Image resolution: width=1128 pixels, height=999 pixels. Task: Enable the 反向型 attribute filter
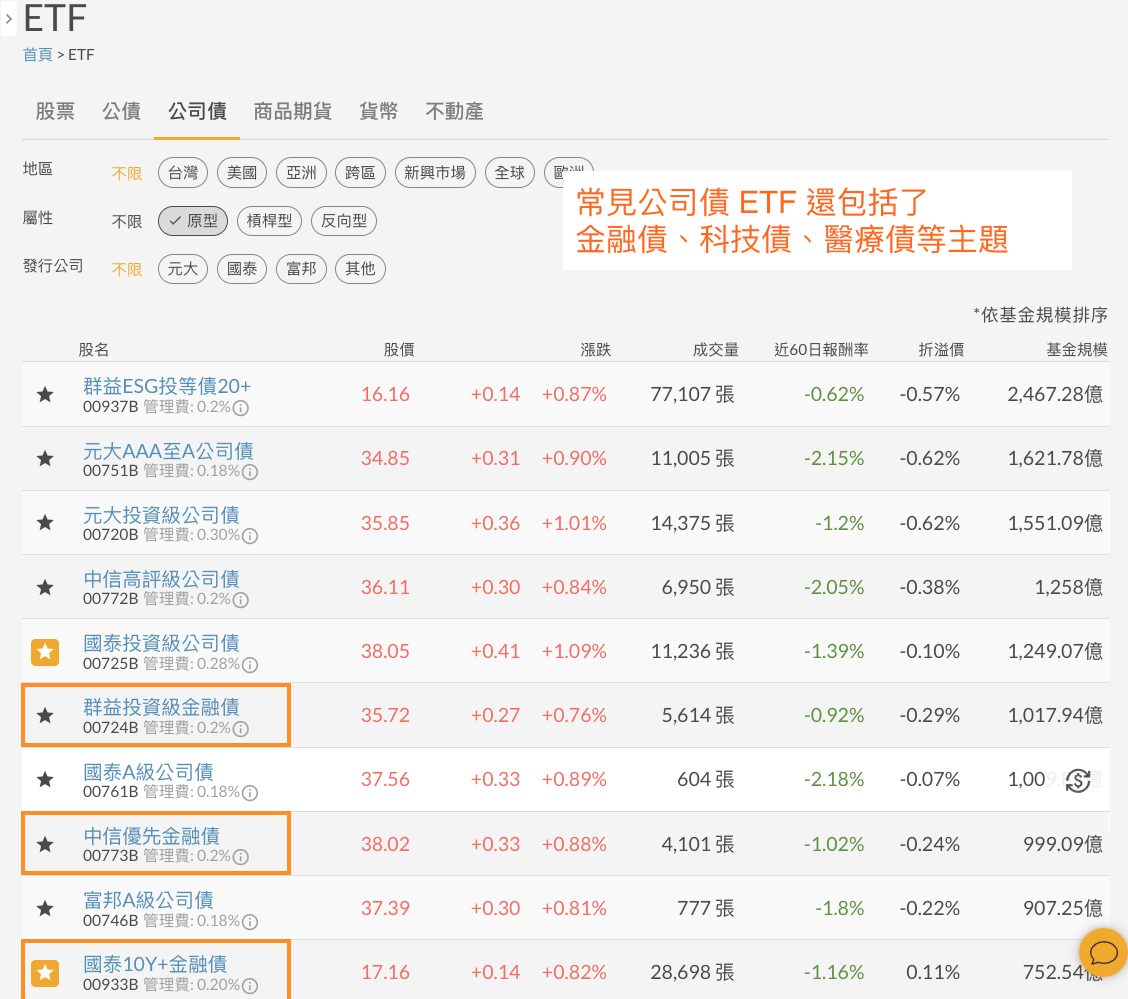click(x=343, y=221)
